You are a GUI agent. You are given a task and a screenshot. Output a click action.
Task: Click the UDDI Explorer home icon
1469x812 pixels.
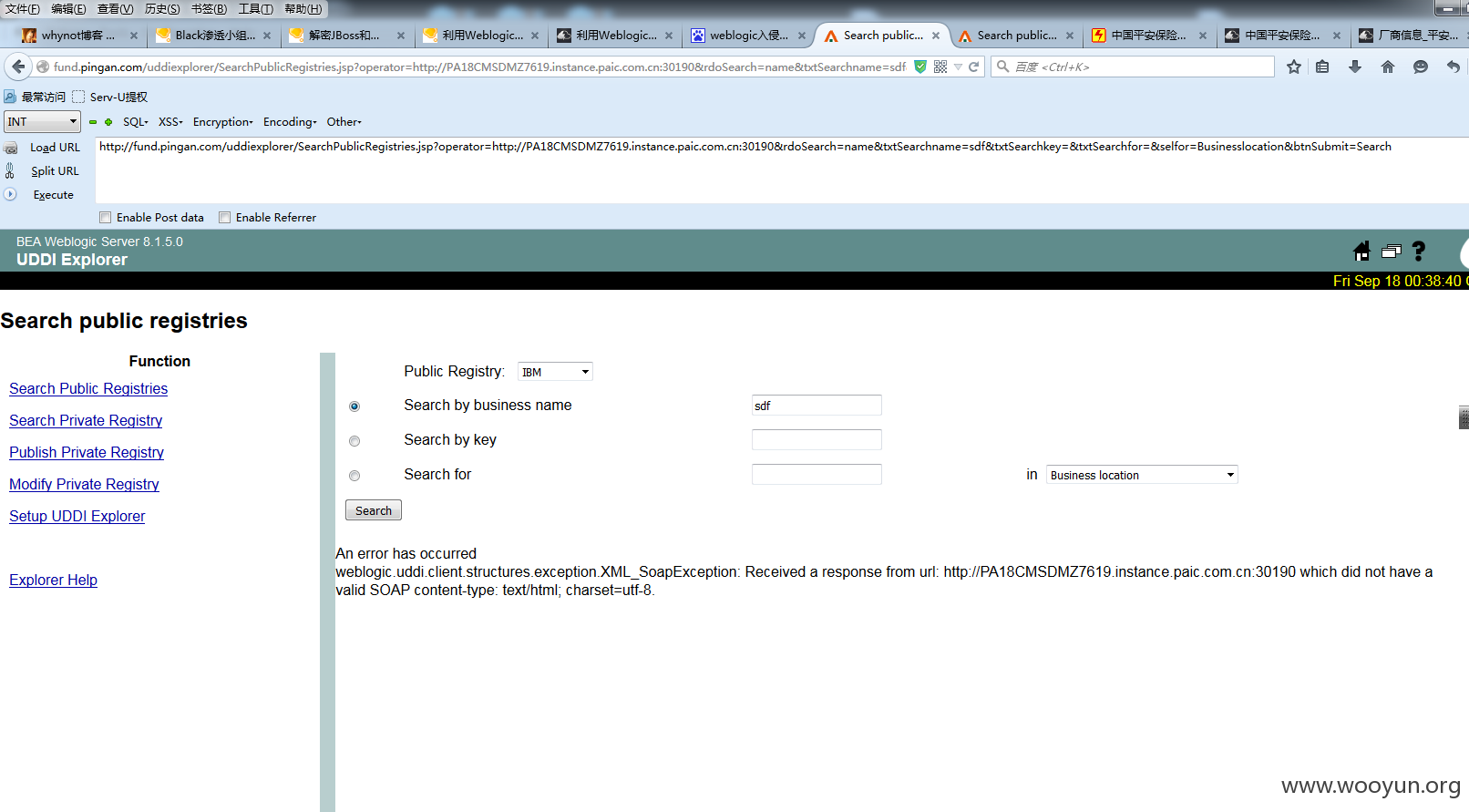tap(1361, 252)
